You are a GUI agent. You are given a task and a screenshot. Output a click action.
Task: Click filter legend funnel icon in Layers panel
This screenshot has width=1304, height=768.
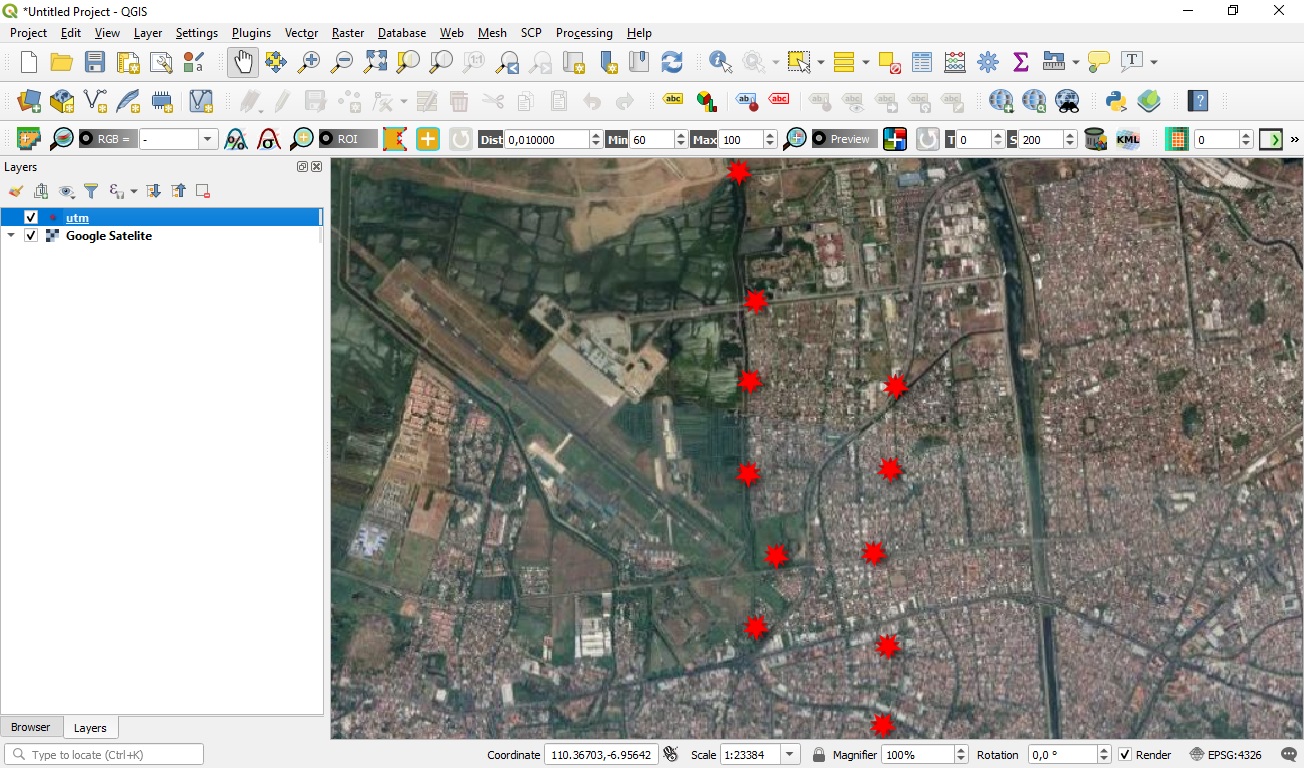(91, 191)
